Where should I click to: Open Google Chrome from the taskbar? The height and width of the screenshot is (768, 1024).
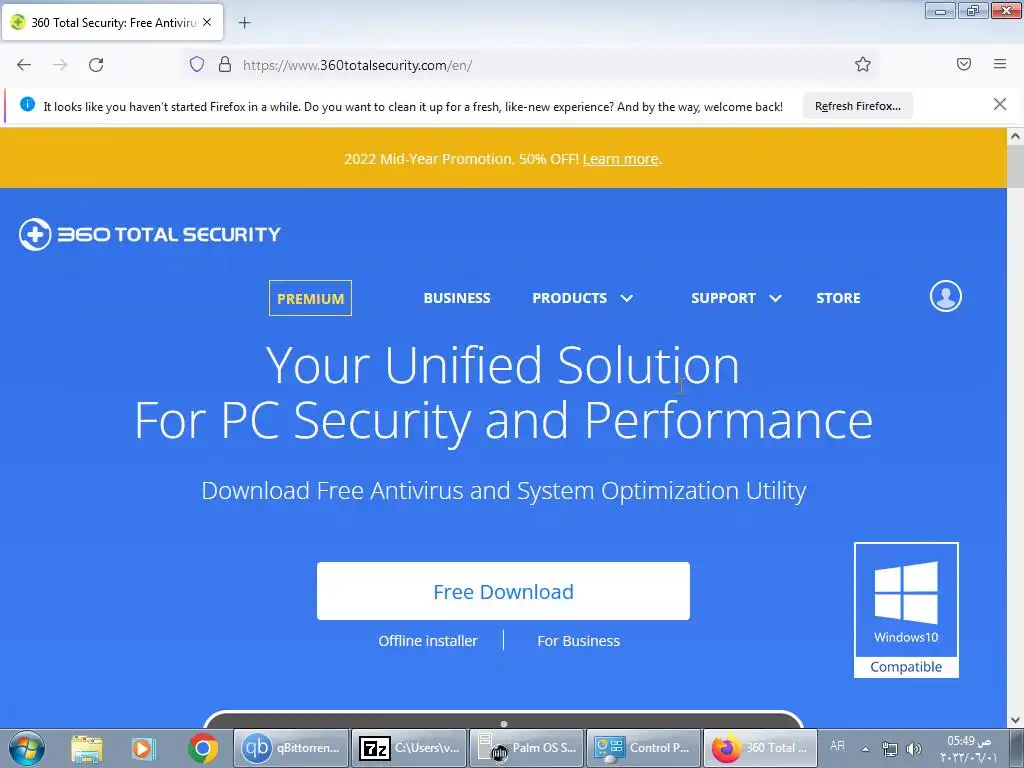tap(202, 748)
